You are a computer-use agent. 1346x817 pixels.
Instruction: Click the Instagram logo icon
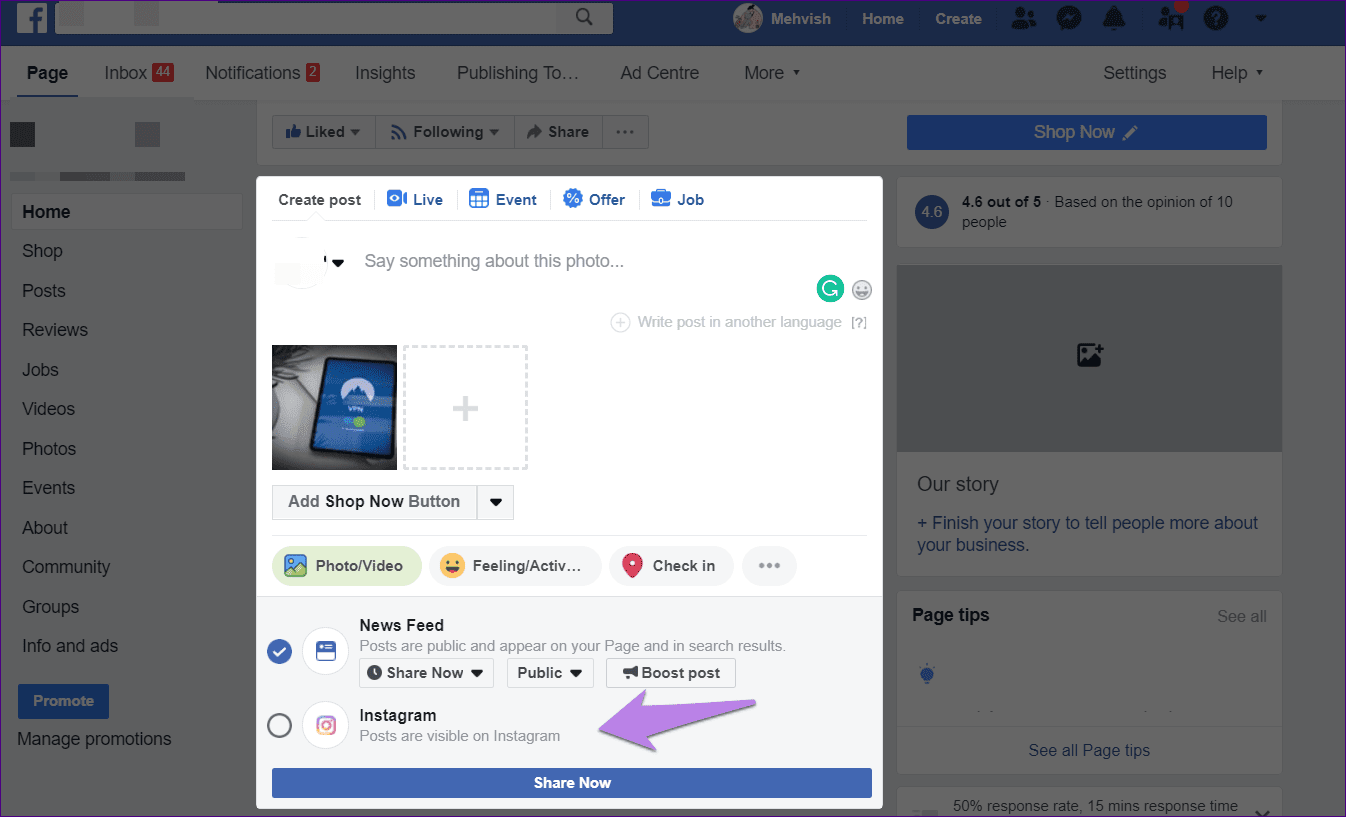coord(326,725)
